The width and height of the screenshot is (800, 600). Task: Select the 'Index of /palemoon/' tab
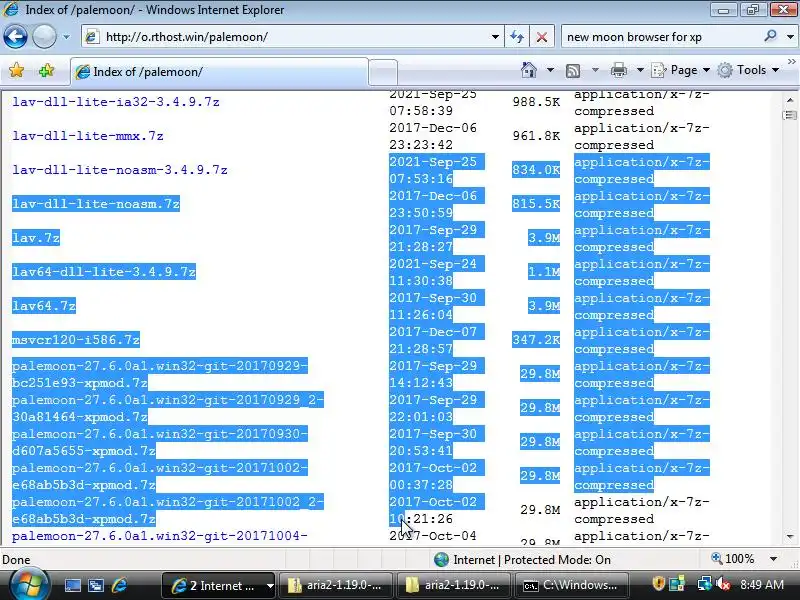(x=219, y=72)
